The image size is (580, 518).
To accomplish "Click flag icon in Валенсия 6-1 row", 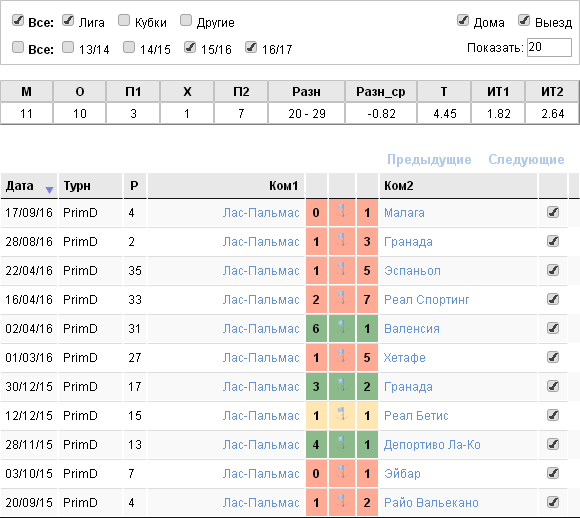I will (x=342, y=328).
